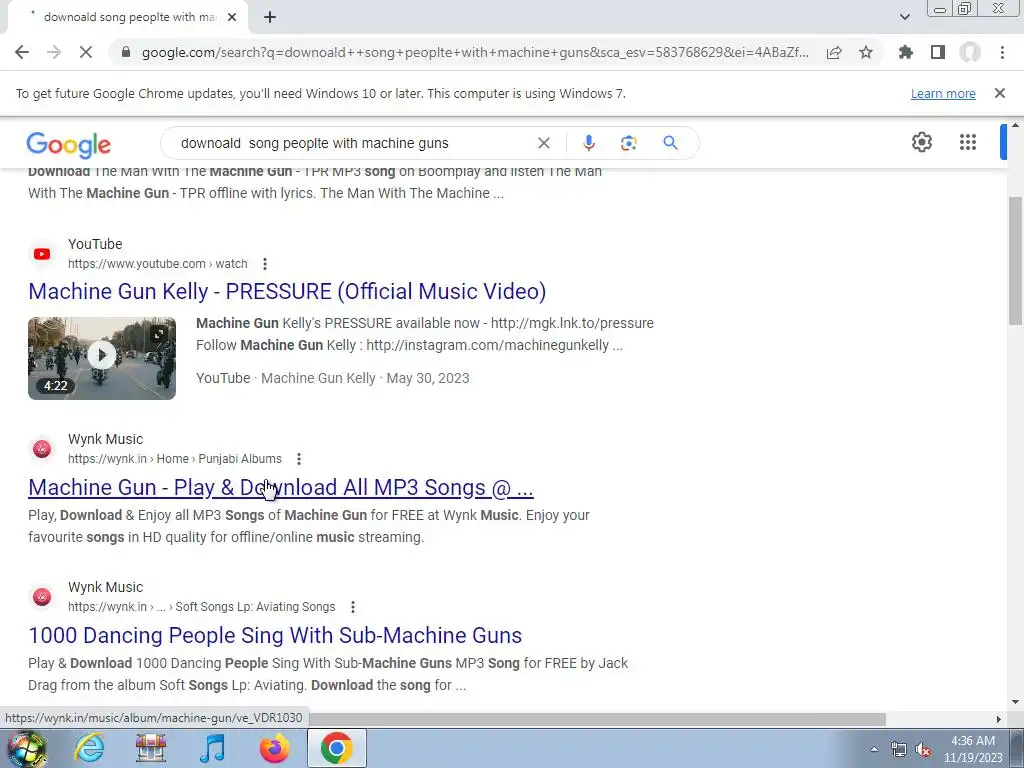
Task: Expand the tab search chevron
Action: click(904, 17)
